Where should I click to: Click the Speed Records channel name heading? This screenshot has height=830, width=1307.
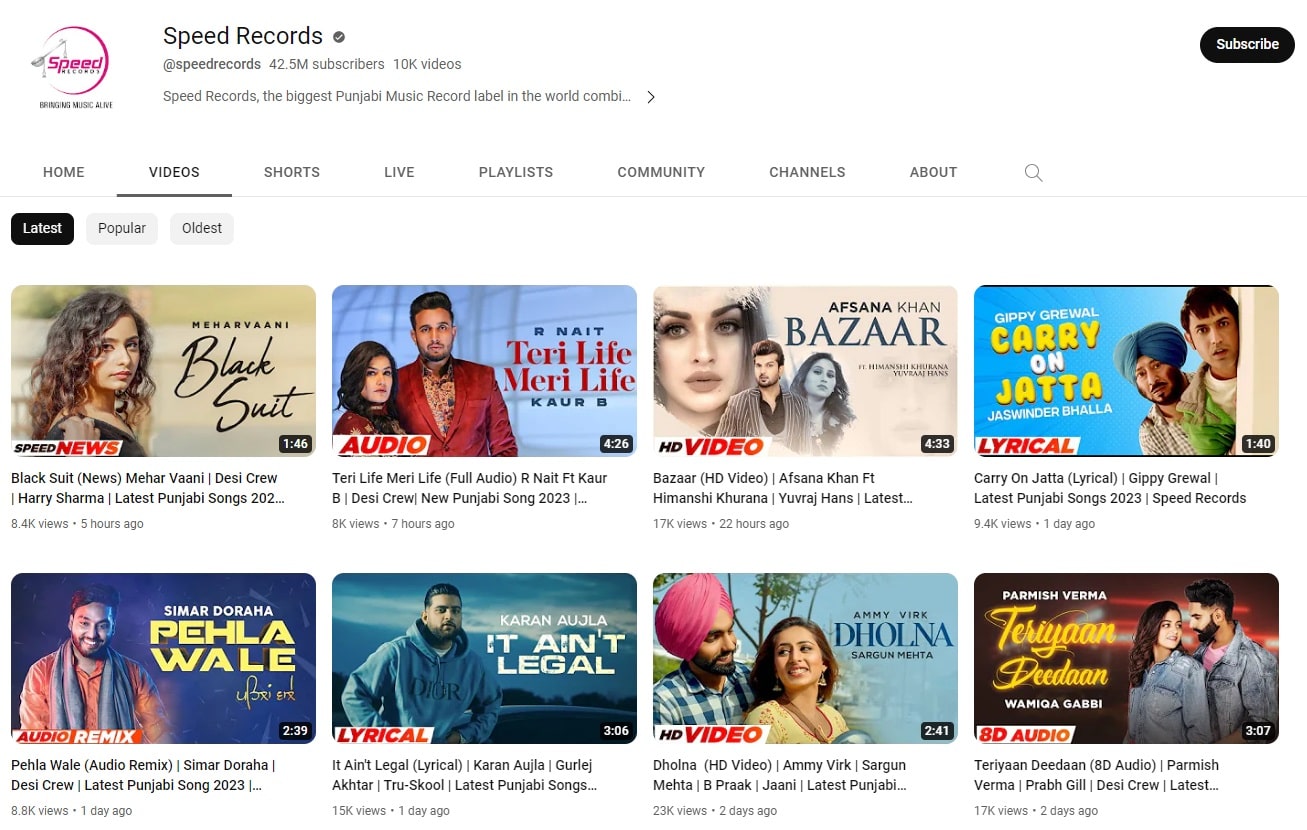pyautogui.click(x=243, y=36)
